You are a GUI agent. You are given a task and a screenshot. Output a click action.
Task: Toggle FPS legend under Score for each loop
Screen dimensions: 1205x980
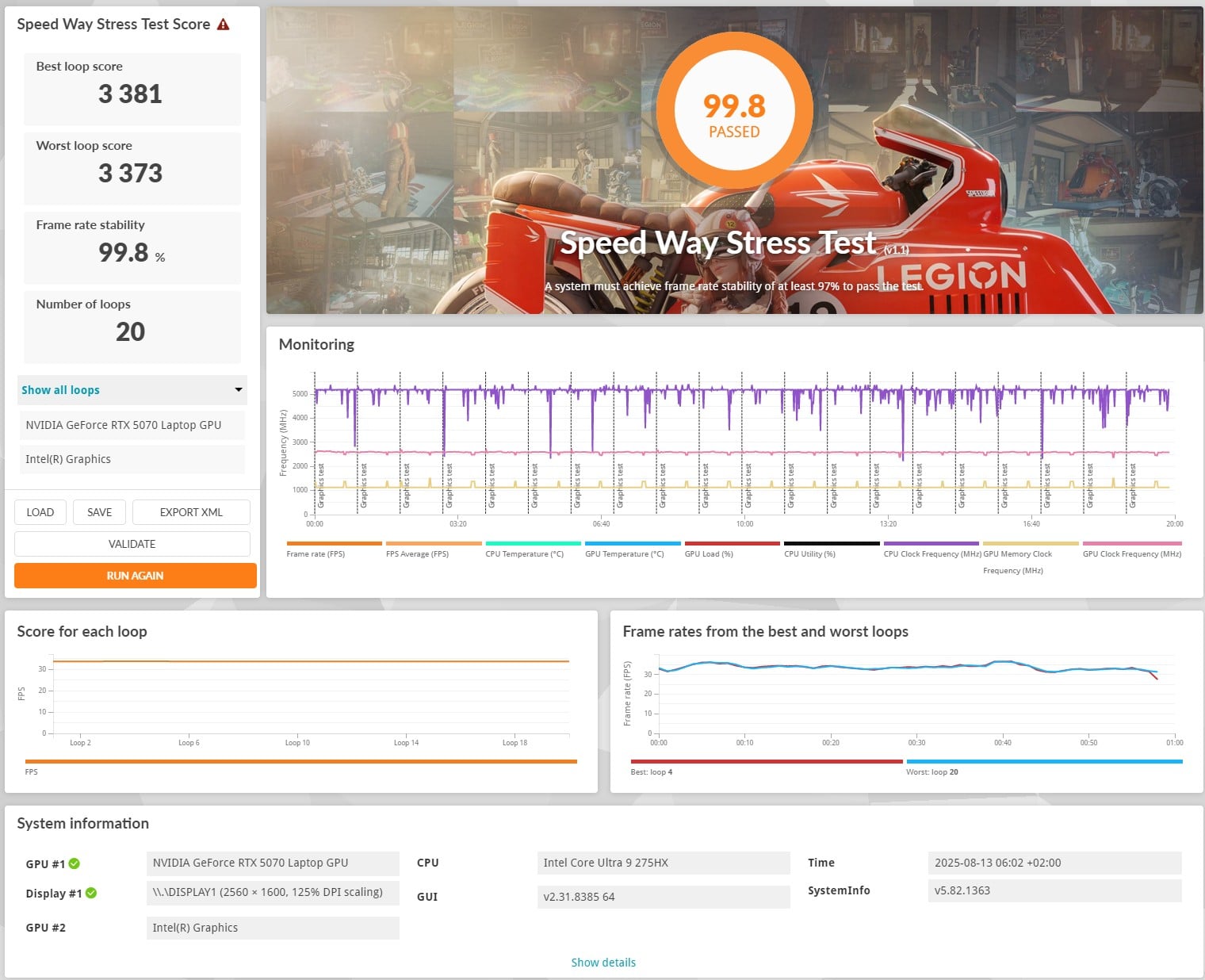(x=301, y=767)
